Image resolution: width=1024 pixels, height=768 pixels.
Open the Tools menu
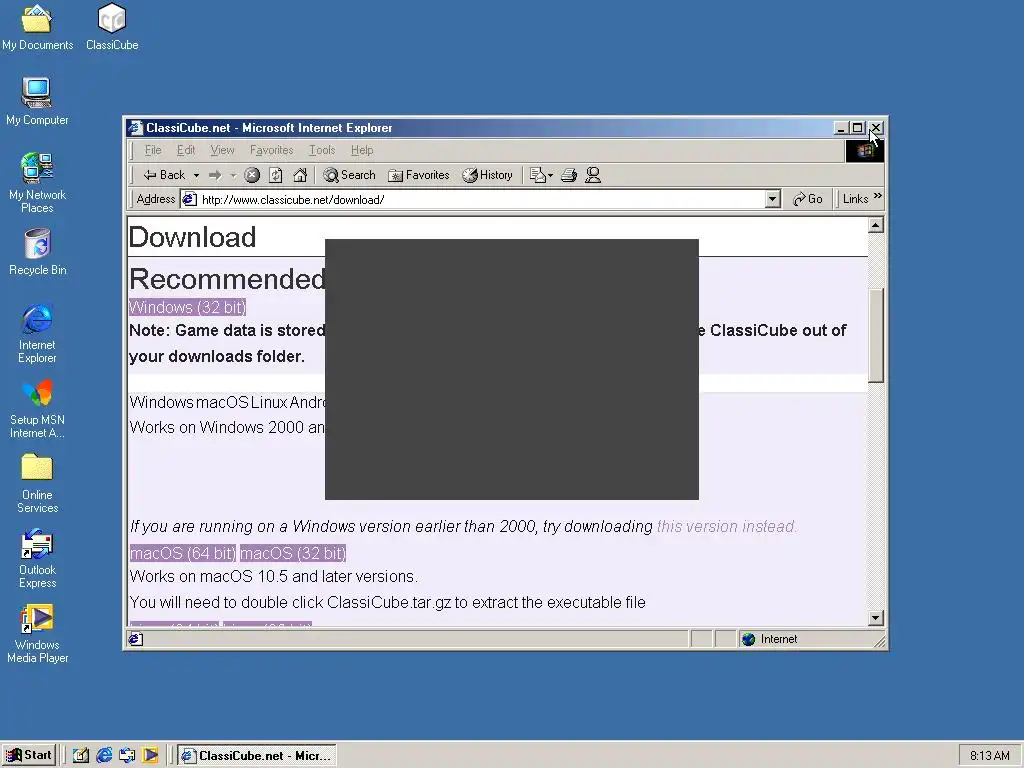pos(322,150)
